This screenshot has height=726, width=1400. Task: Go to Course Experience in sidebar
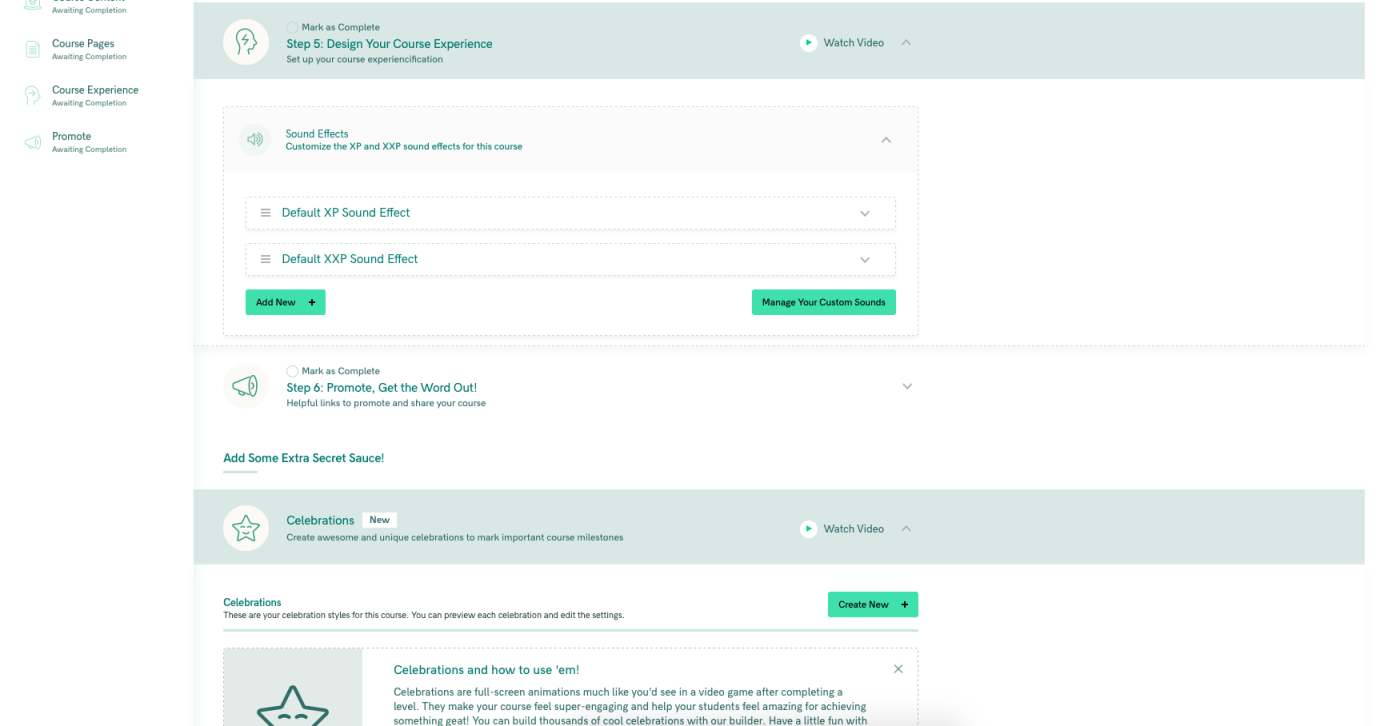coord(95,90)
